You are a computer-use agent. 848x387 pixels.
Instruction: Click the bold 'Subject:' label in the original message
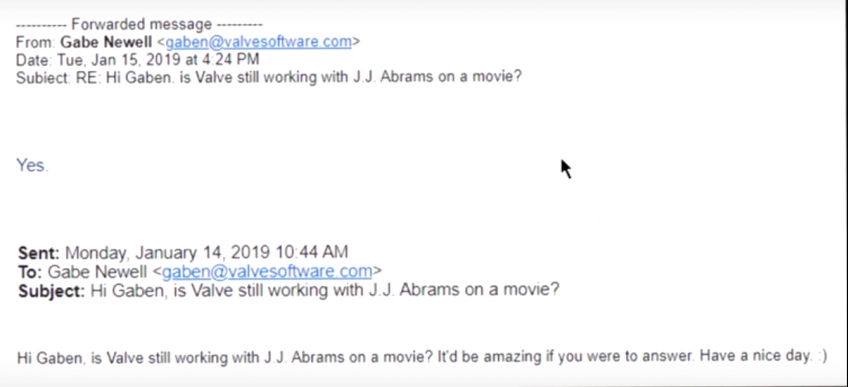(51, 290)
